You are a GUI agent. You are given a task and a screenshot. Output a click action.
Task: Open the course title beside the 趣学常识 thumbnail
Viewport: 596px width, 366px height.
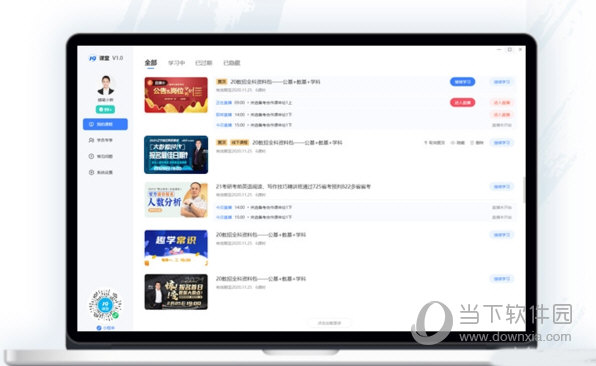261,235
